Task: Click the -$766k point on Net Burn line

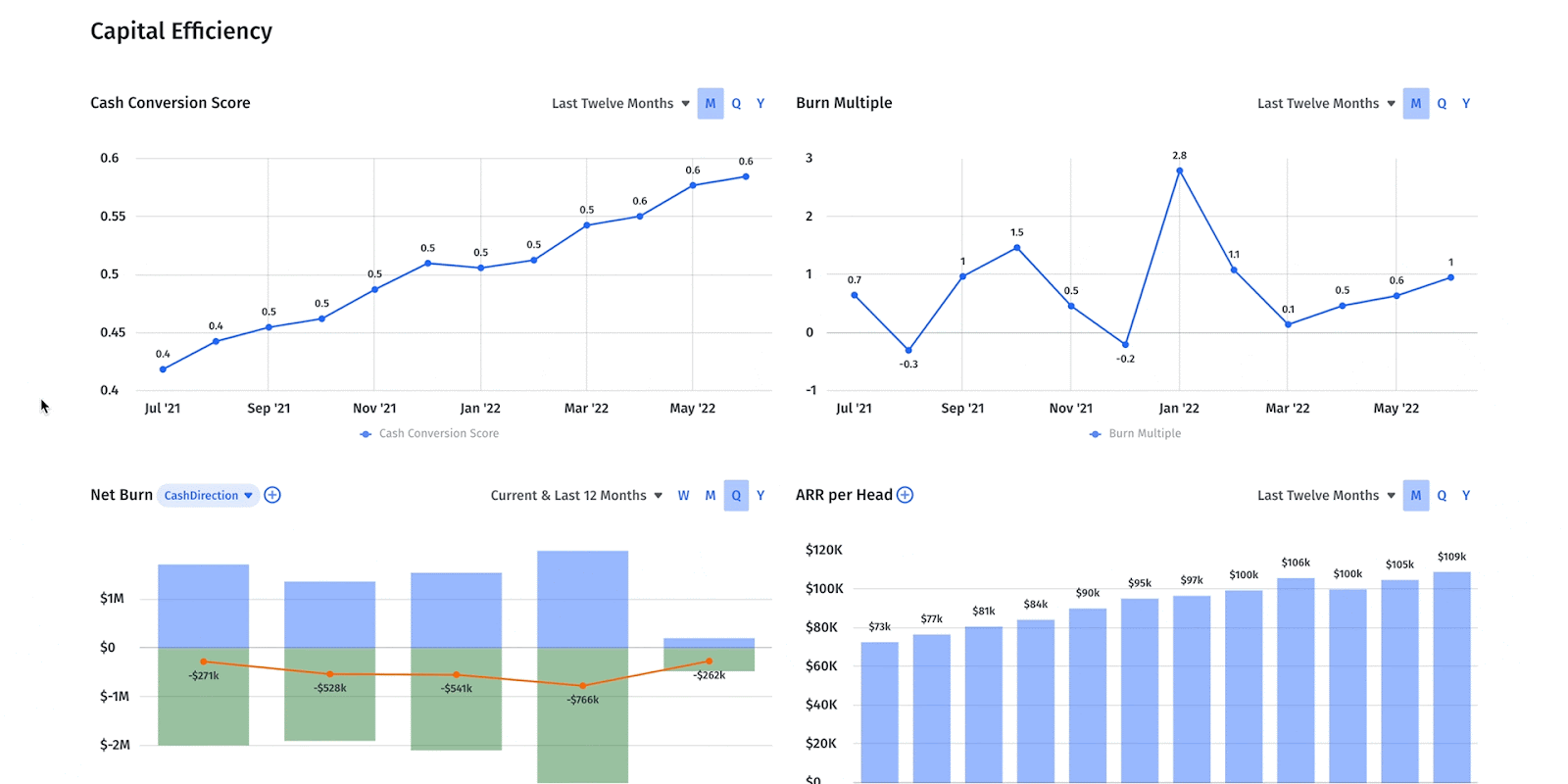Action: [582, 685]
